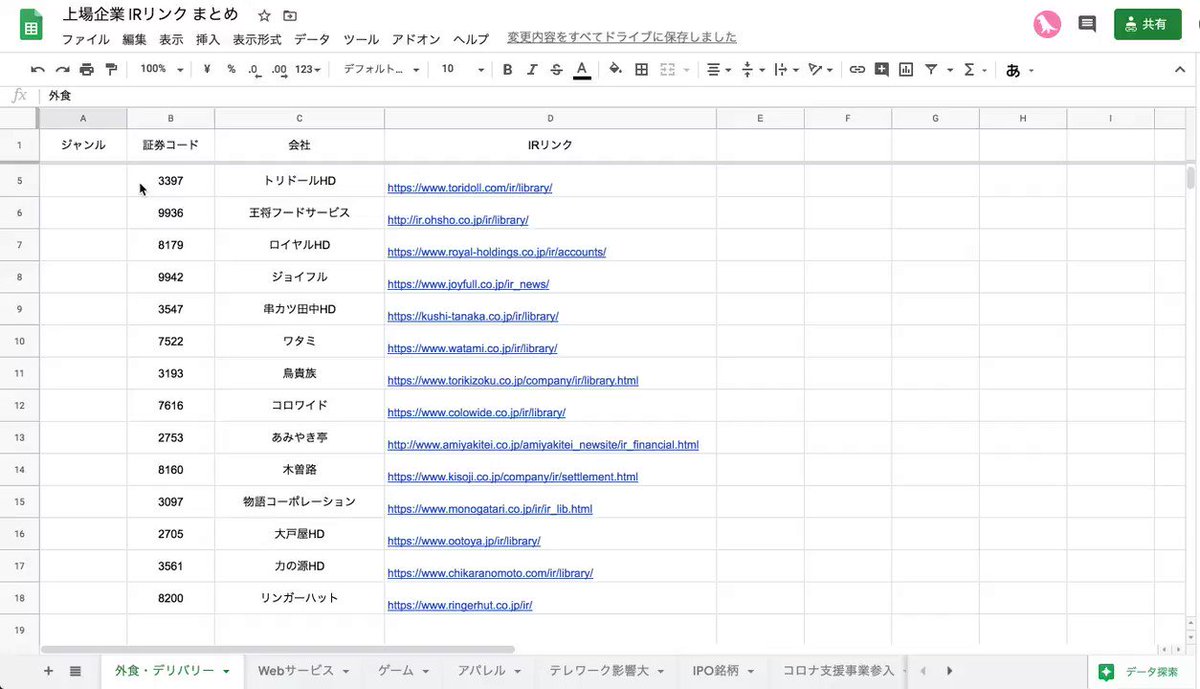Open the watami.co.jp IR link
This screenshot has width=1200, height=689.
(472, 349)
